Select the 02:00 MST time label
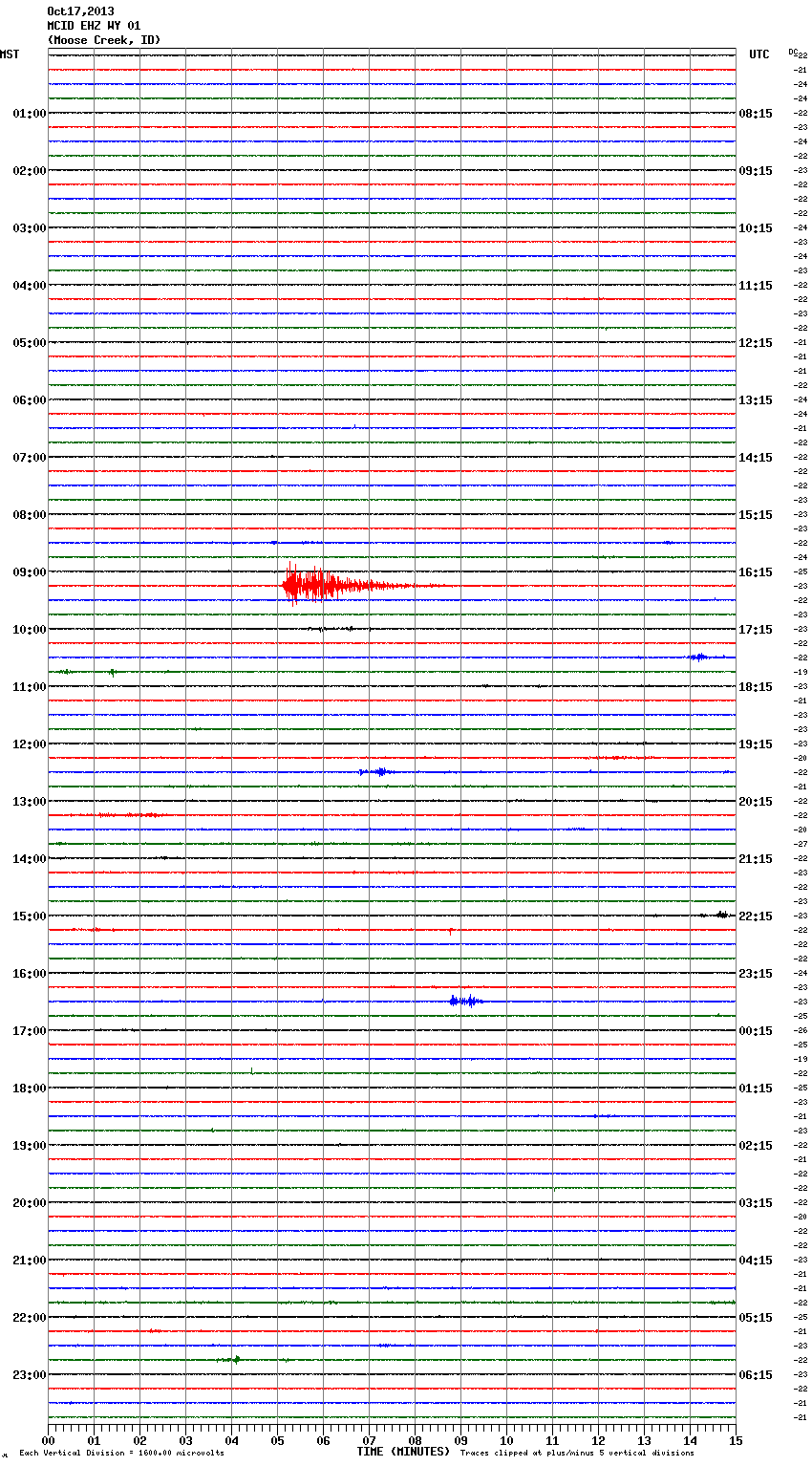Image resolution: width=812 pixels, height=1466 pixels. tap(30, 171)
